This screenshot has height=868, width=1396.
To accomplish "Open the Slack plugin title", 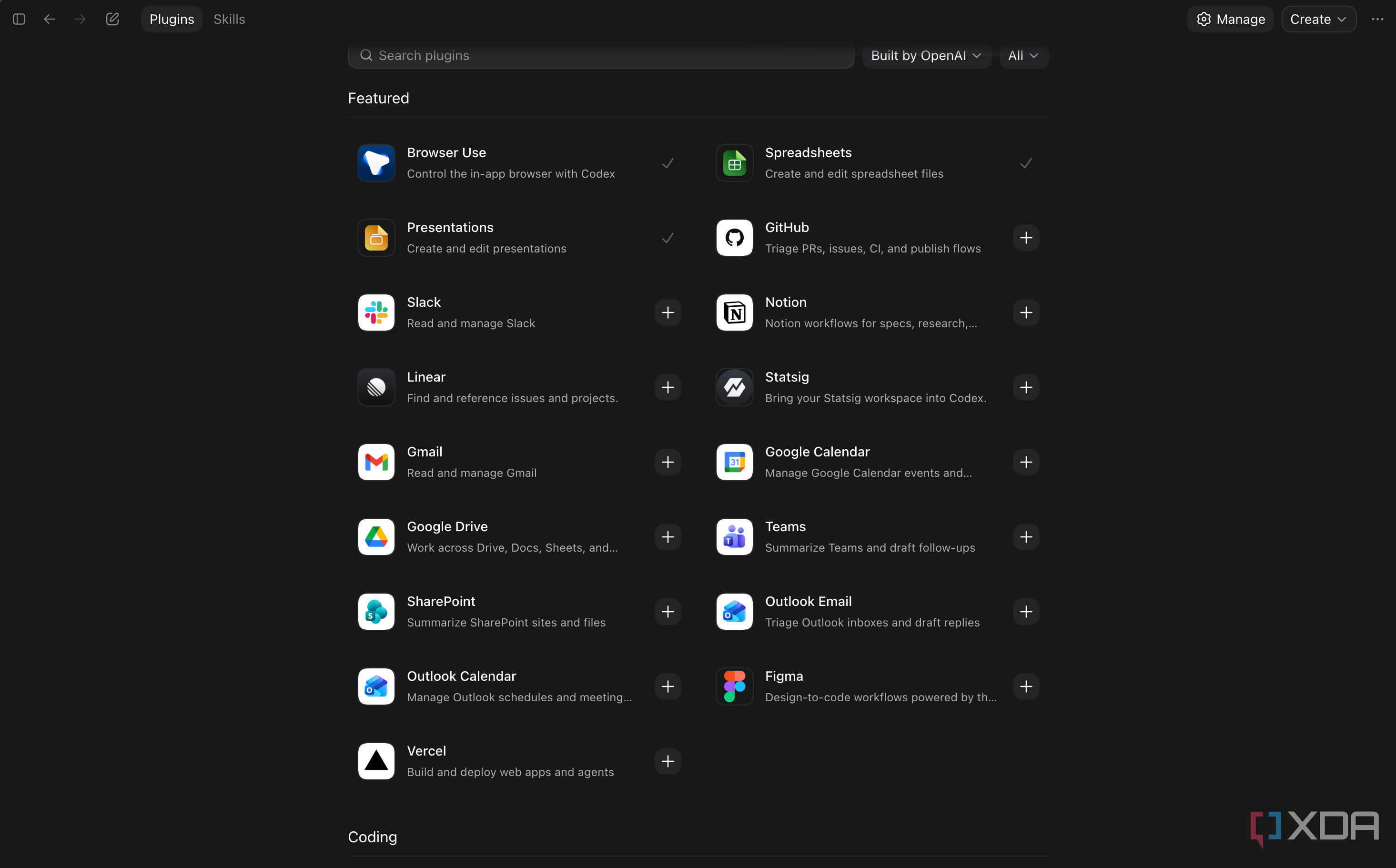I will [424, 302].
